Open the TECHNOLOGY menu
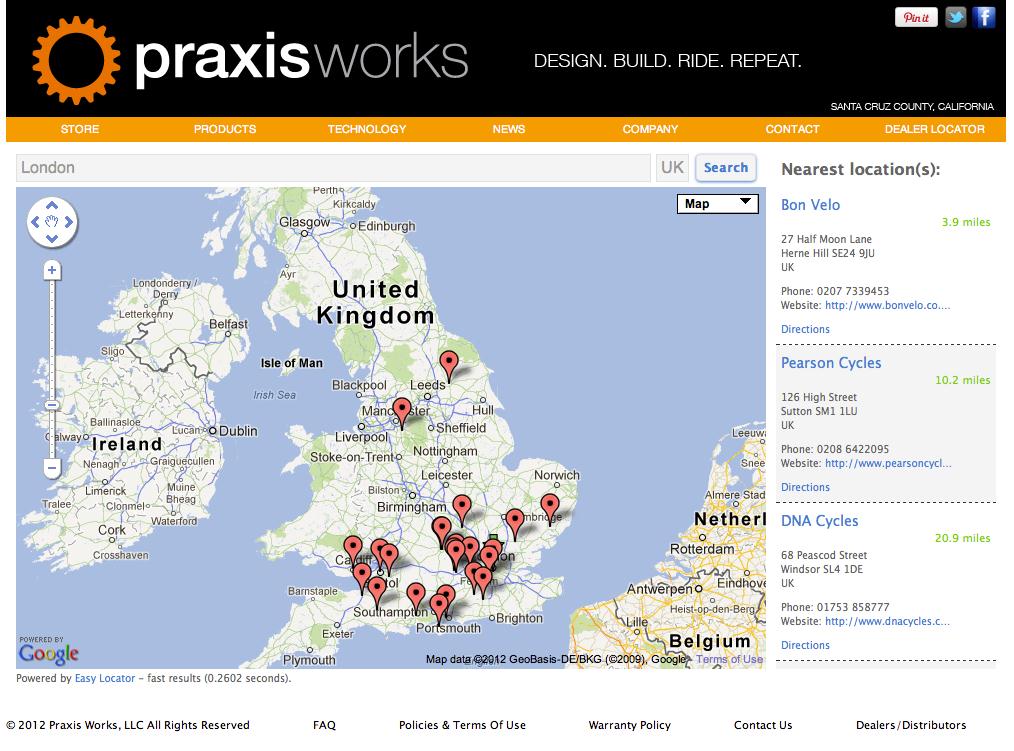The width and height of the screenshot is (1014, 751). [x=367, y=129]
